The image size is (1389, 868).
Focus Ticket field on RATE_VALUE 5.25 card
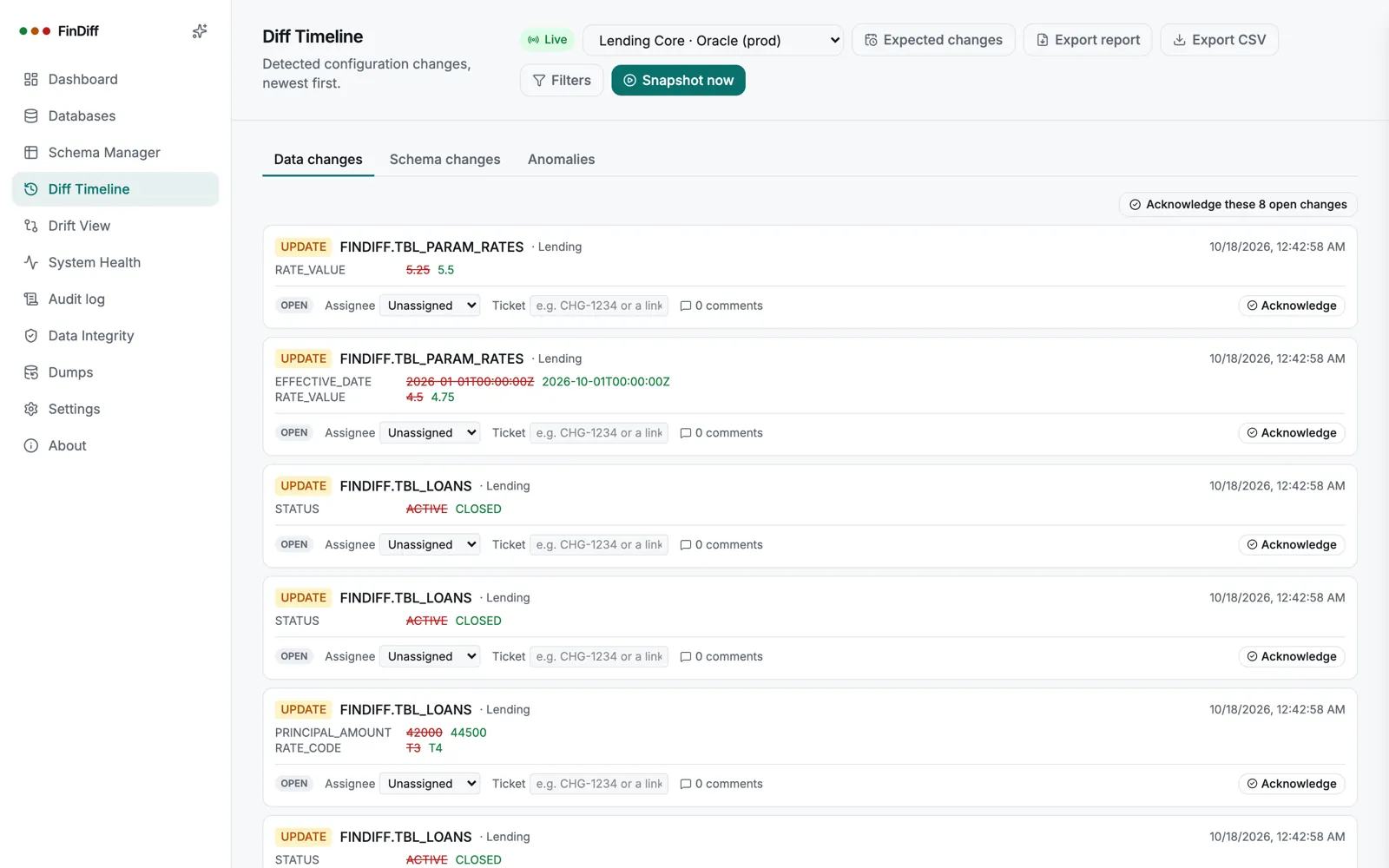coord(599,306)
